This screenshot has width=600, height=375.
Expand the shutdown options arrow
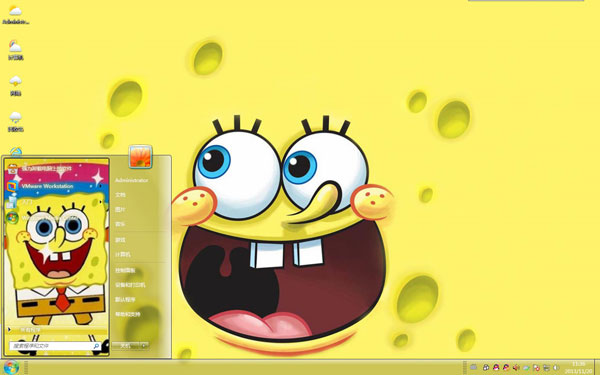click(x=144, y=346)
